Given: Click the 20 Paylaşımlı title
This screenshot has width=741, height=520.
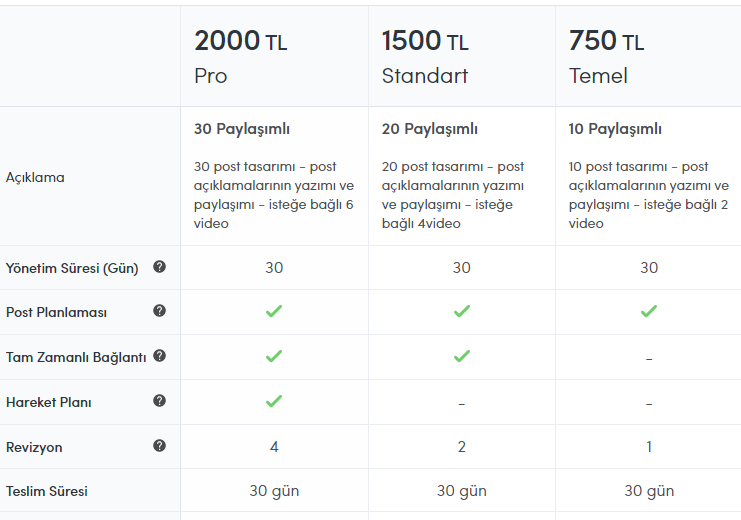Looking at the screenshot, I should 430,129.
